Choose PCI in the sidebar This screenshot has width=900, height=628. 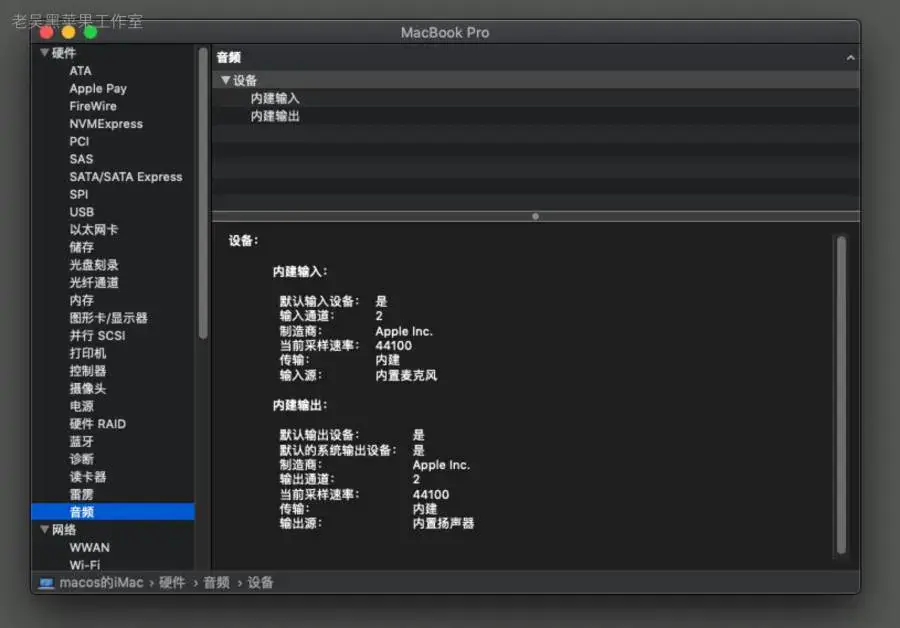79,141
